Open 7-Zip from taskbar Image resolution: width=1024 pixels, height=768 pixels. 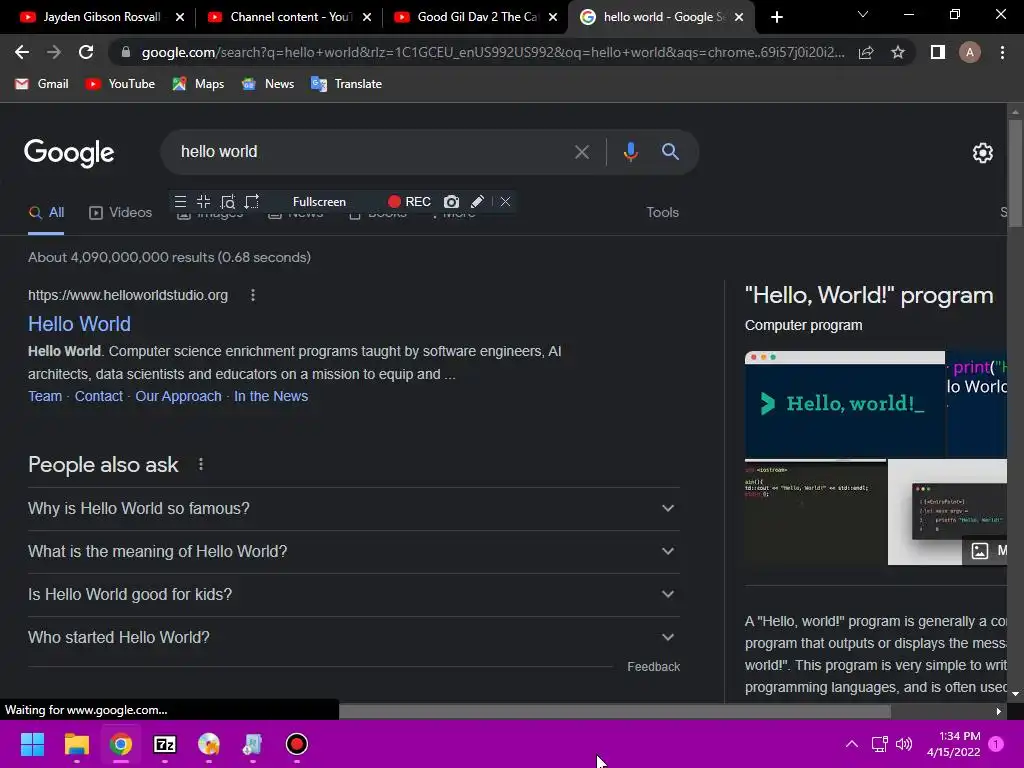(165, 744)
